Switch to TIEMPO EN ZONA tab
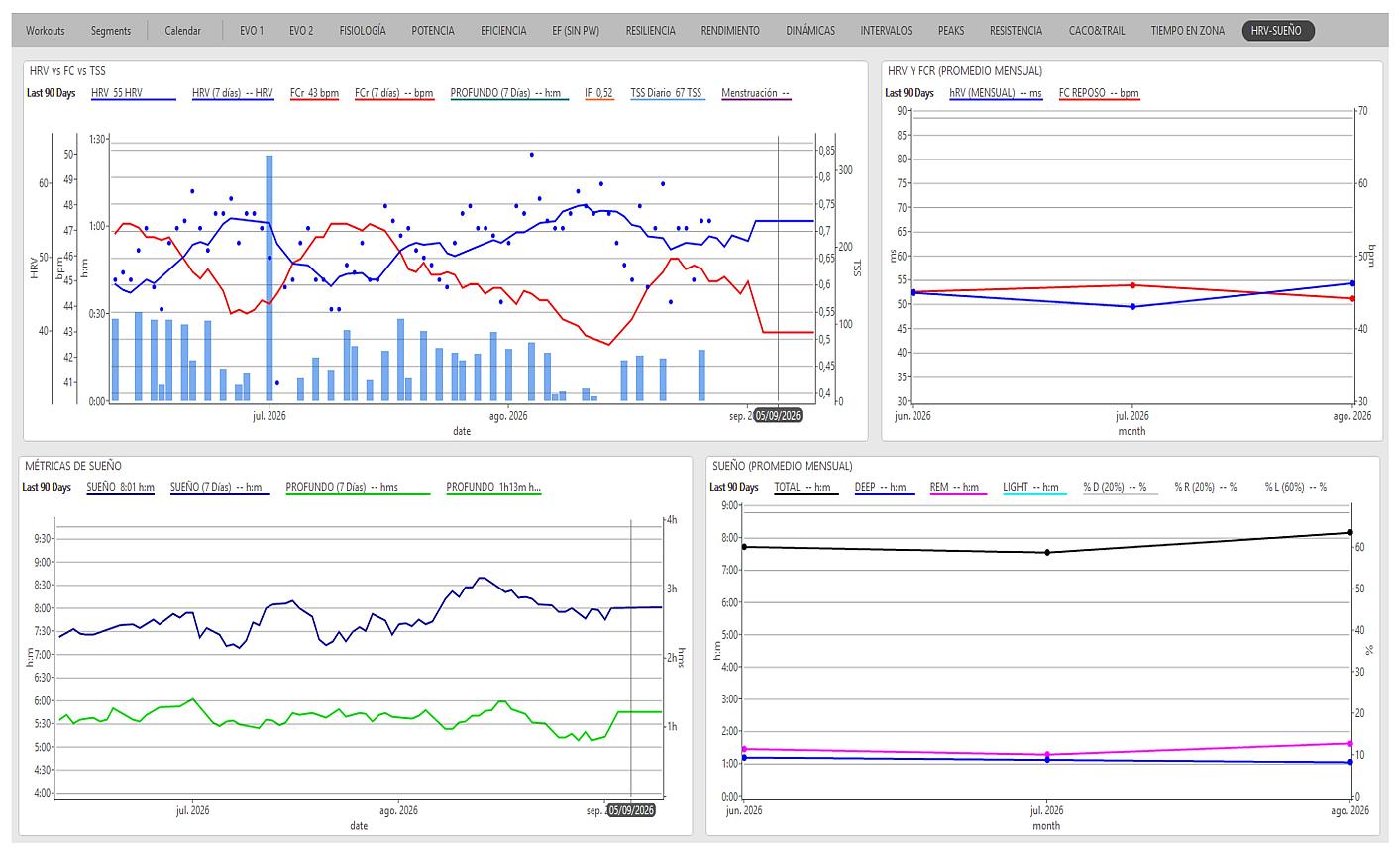This screenshot has width=1400, height=856. [x=1188, y=31]
